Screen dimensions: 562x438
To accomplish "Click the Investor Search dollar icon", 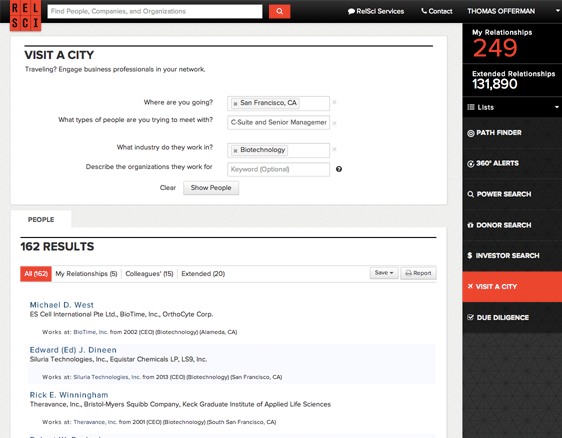I will tap(470, 256).
